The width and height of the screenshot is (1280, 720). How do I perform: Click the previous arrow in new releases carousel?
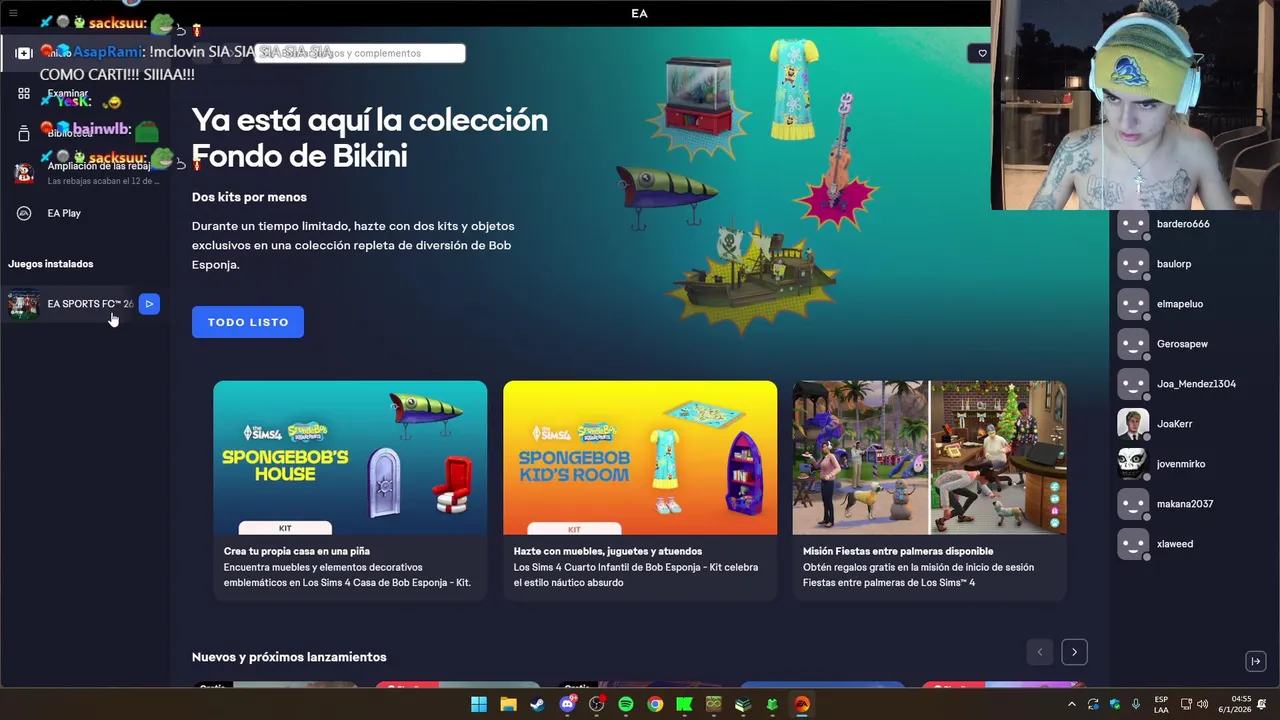coord(1040,652)
